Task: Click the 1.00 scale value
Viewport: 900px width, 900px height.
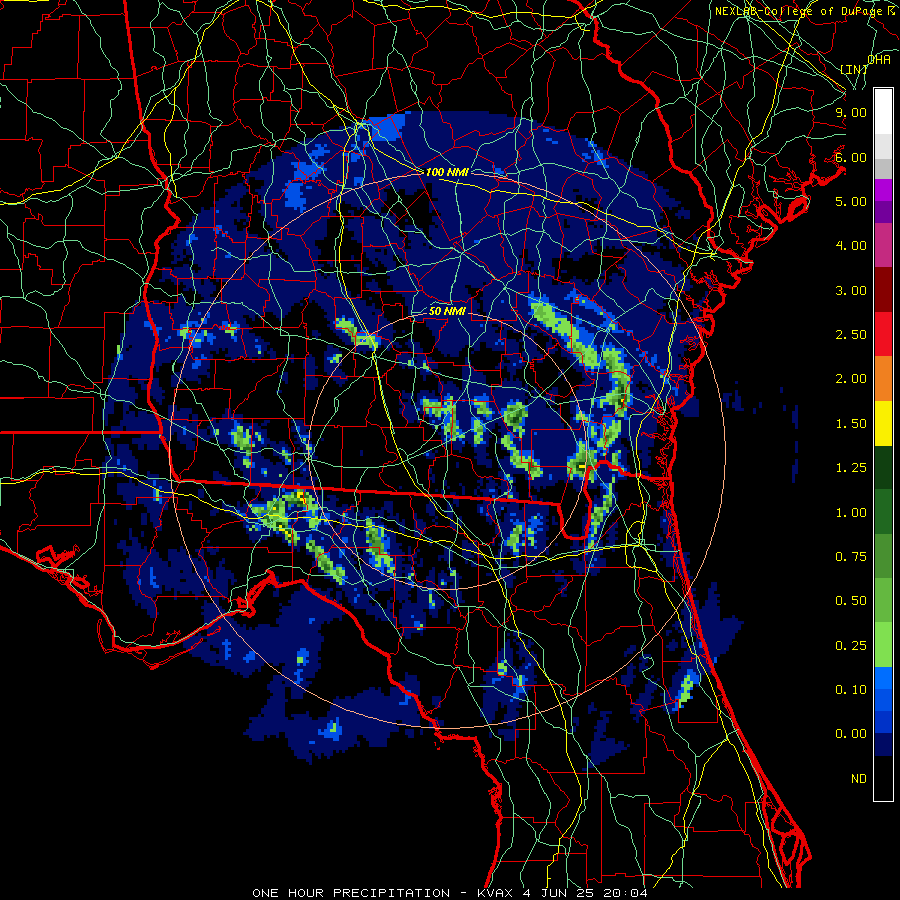Action: pyautogui.click(x=851, y=513)
